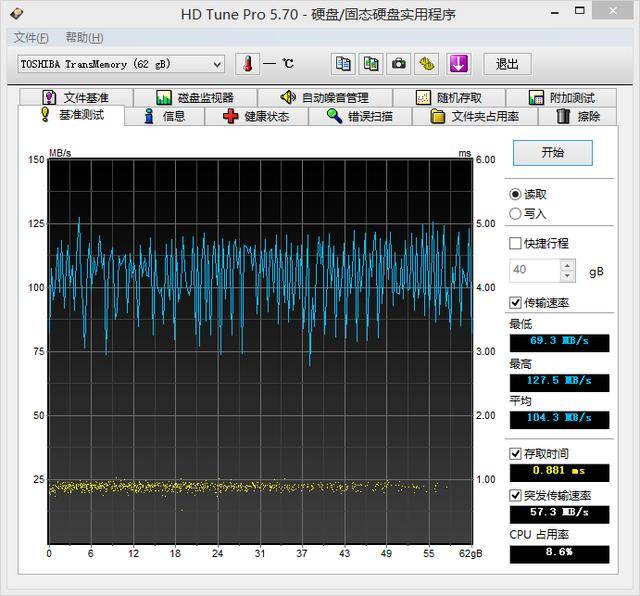Enable the 快捷行程 checkbox
Viewport: 640px width, 596px height.
[515, 243]
